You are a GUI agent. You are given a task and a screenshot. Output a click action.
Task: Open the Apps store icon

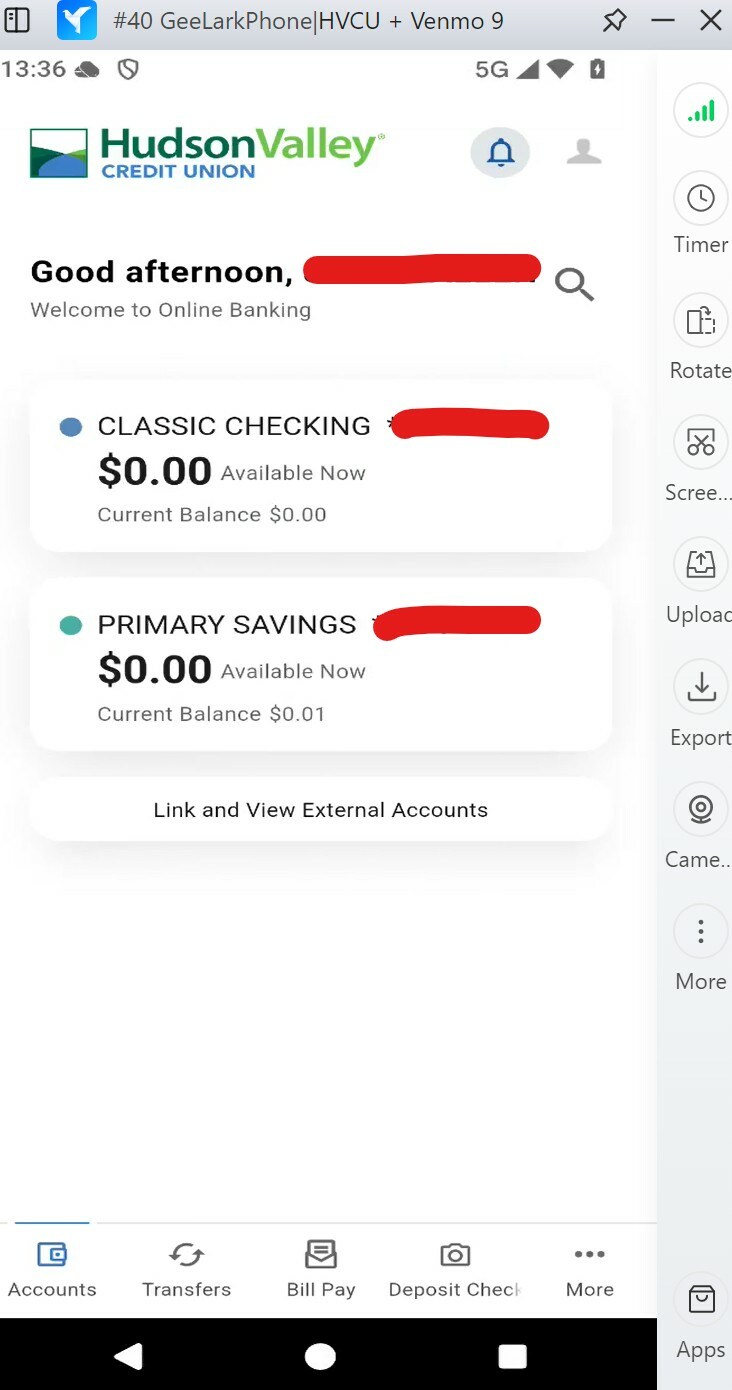(x=700, y=1320)
